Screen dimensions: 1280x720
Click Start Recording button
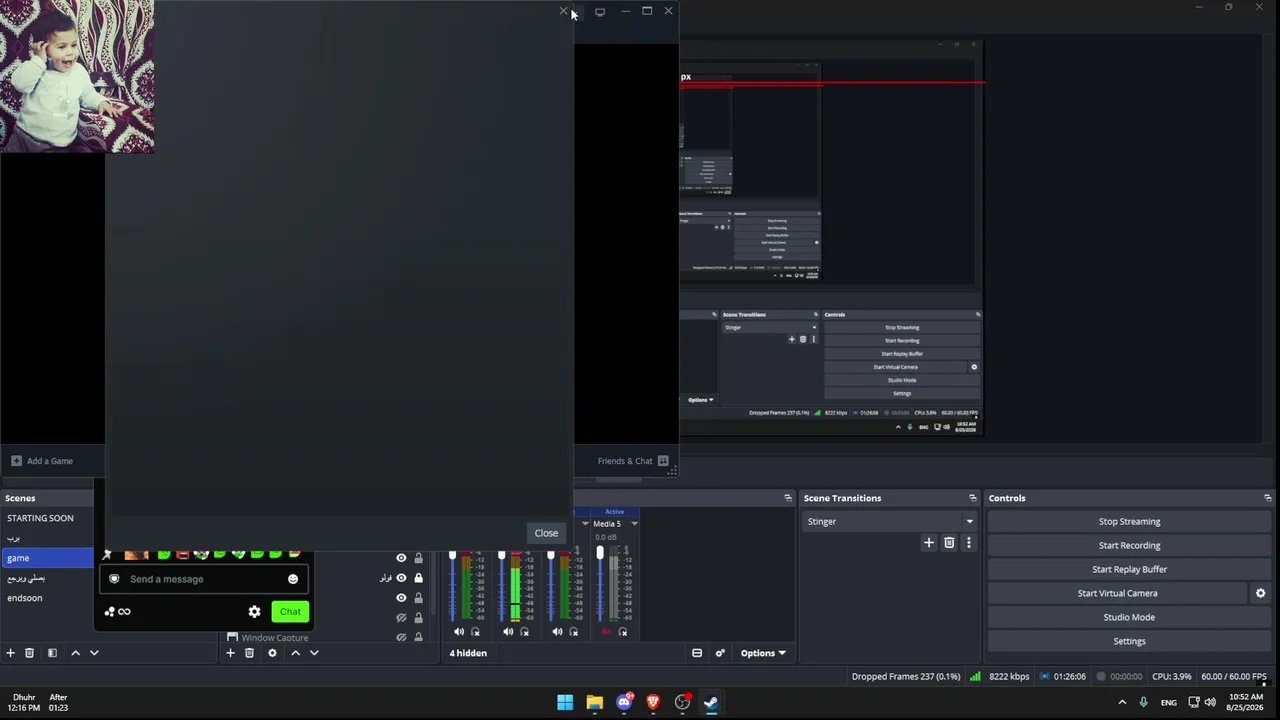[1129, 545]
